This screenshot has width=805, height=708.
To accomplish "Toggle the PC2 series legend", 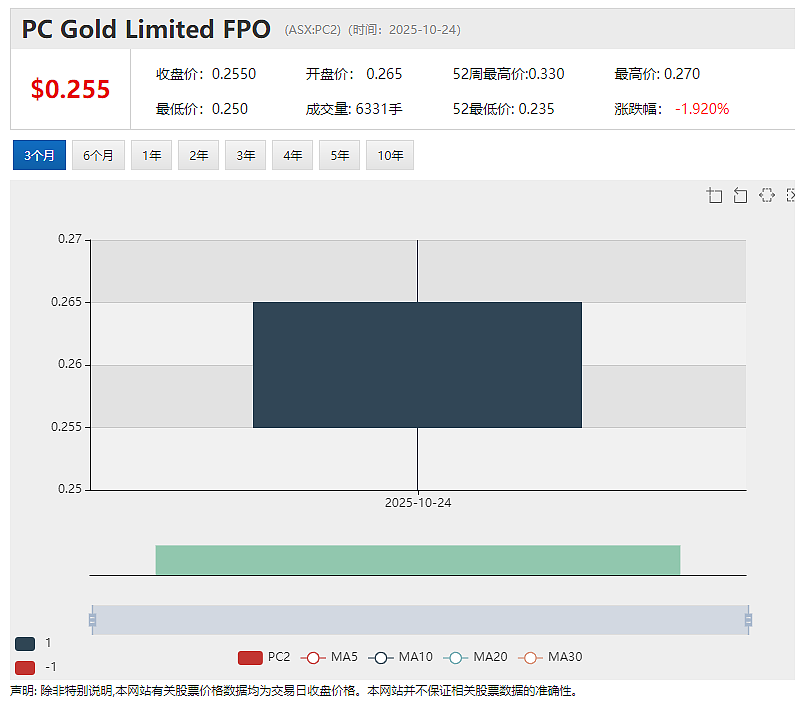I will (264, 657).
